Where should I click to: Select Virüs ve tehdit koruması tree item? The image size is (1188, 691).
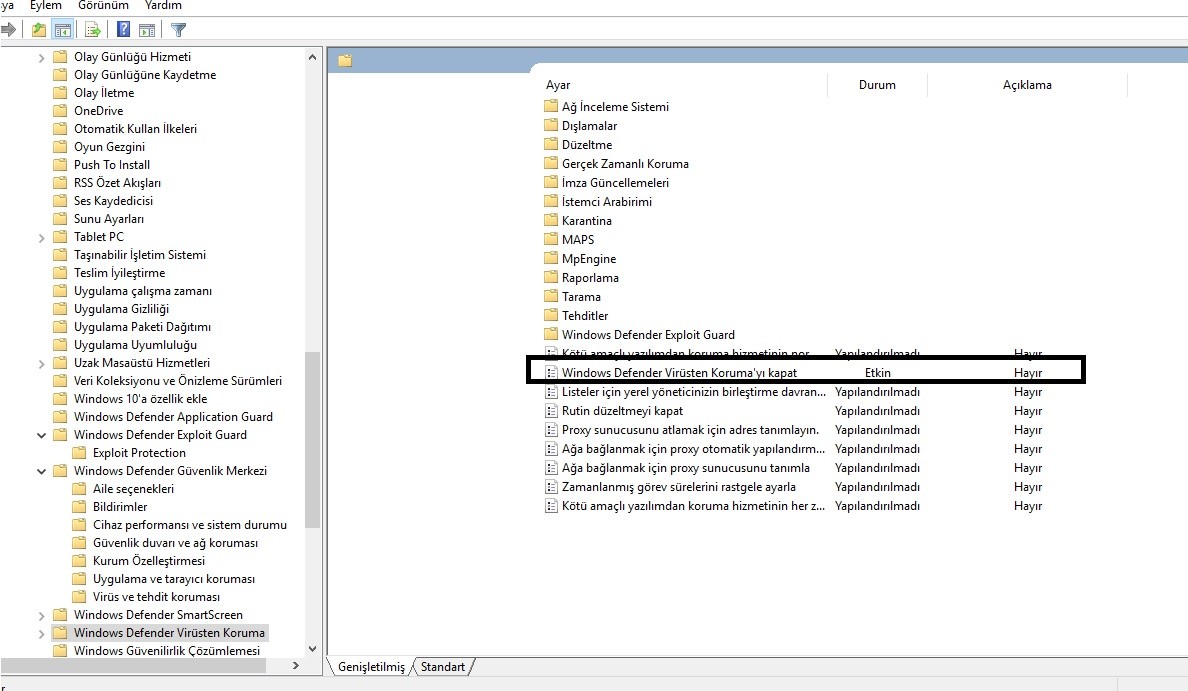coord(156,596)
